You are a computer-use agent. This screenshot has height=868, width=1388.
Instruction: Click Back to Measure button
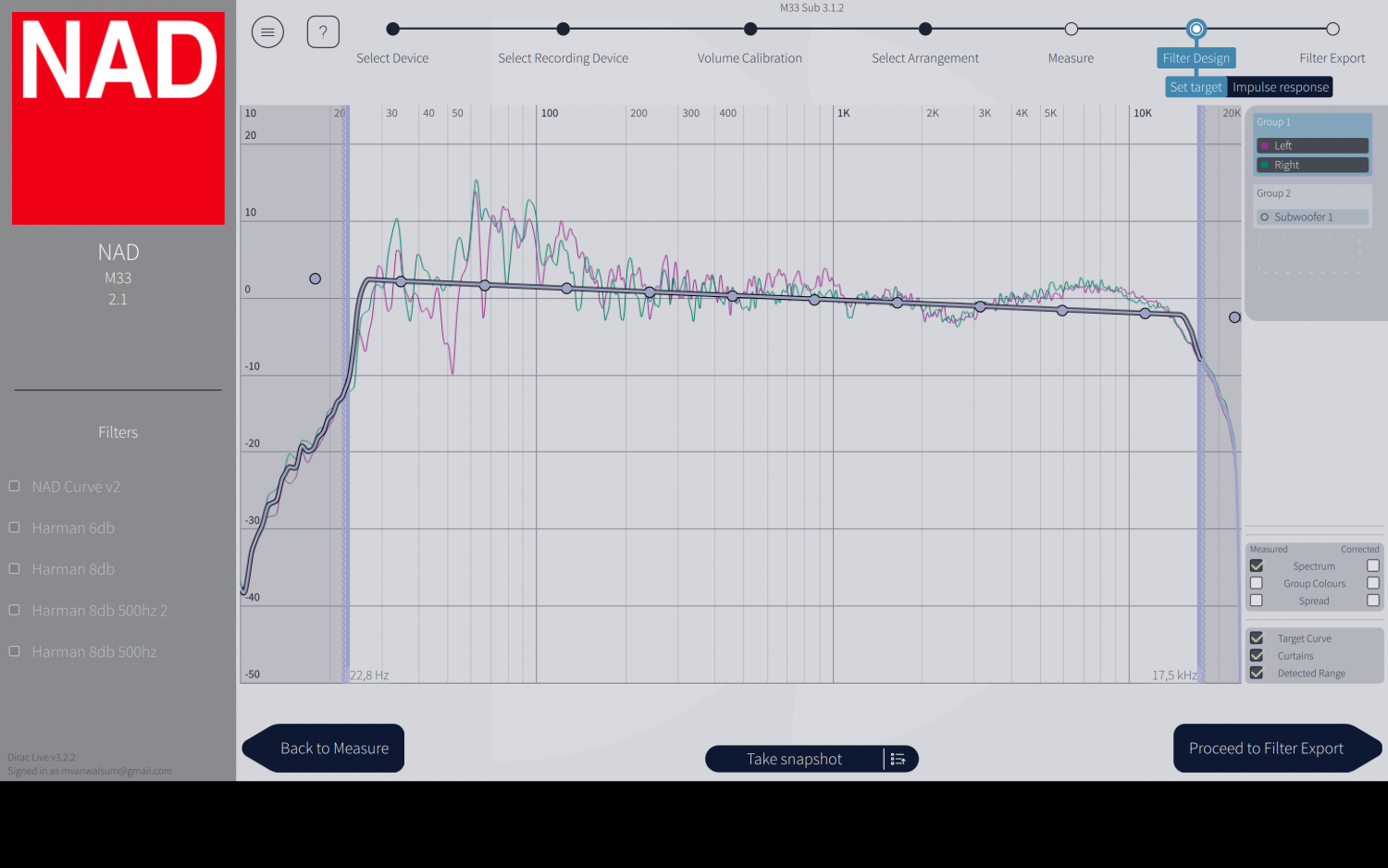pyautogui.click(x=324, y=748)
